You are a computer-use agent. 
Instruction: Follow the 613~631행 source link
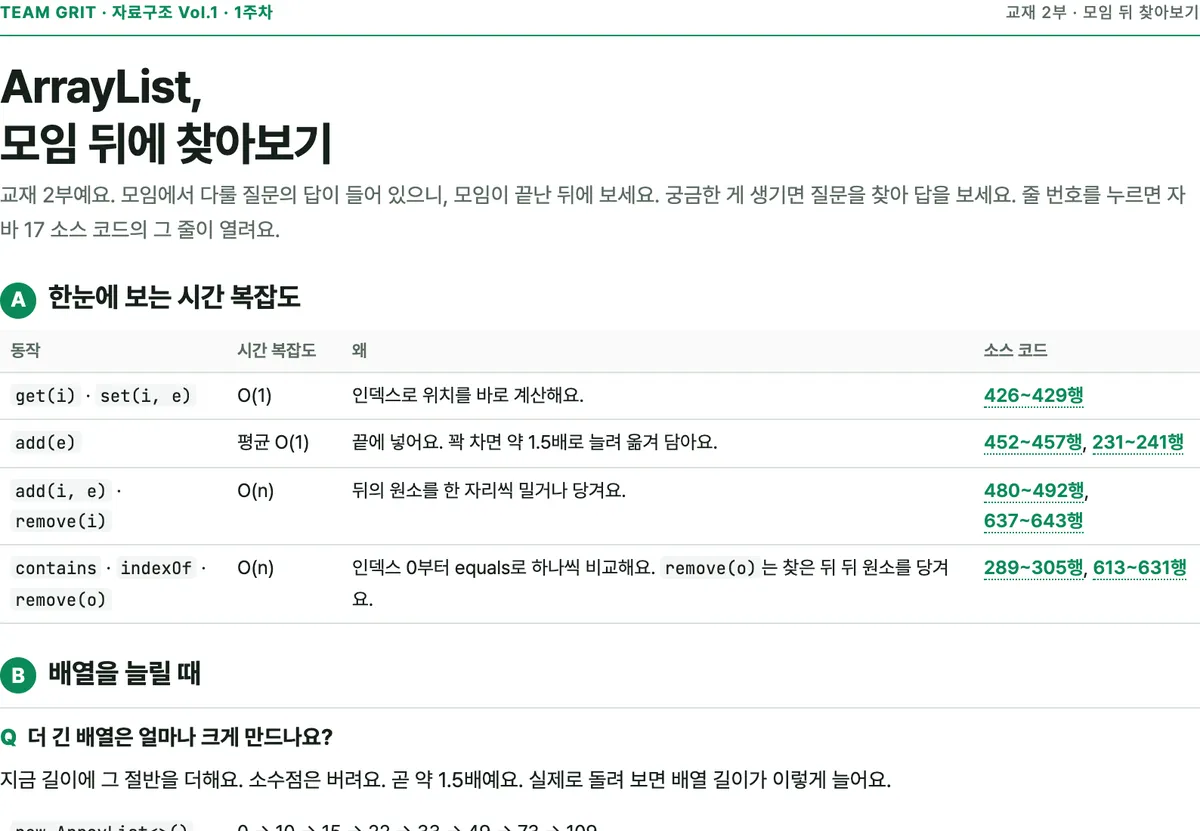1139,568
